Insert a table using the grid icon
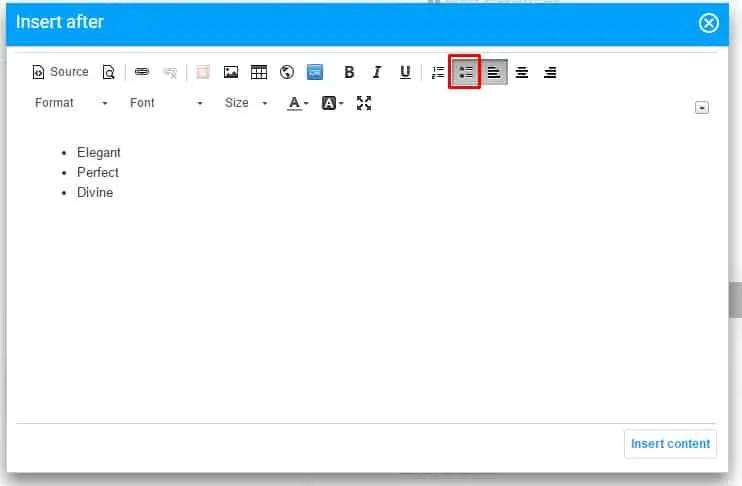The height and width of the screenshot is (486, 742). pyautogui.click(x=259, y=72)
